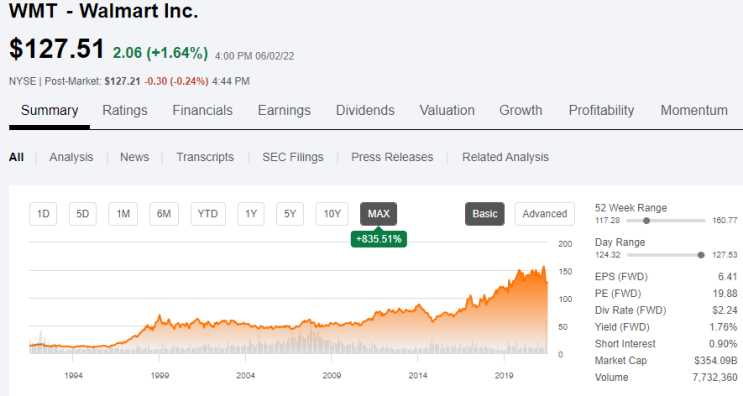743x396 pixels.
Task: Switch to the Growth tab
Action: 520,110
